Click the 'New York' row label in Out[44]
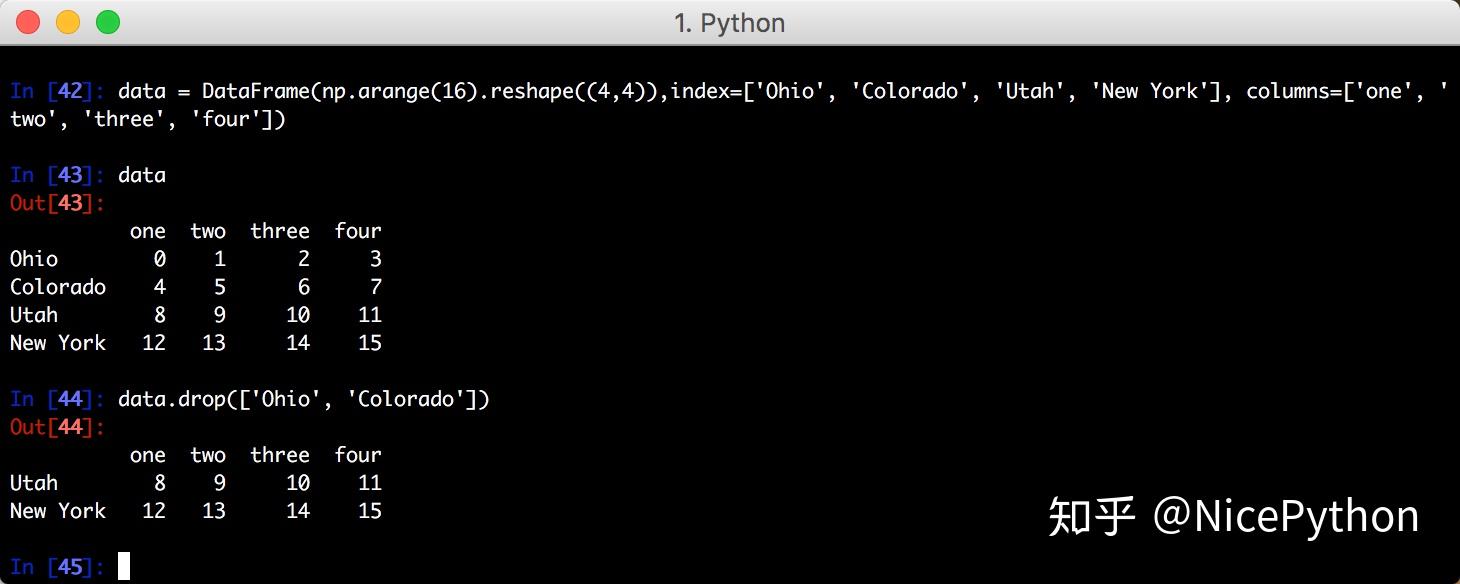Screen dimensions: 1460x584 point(58,510)
